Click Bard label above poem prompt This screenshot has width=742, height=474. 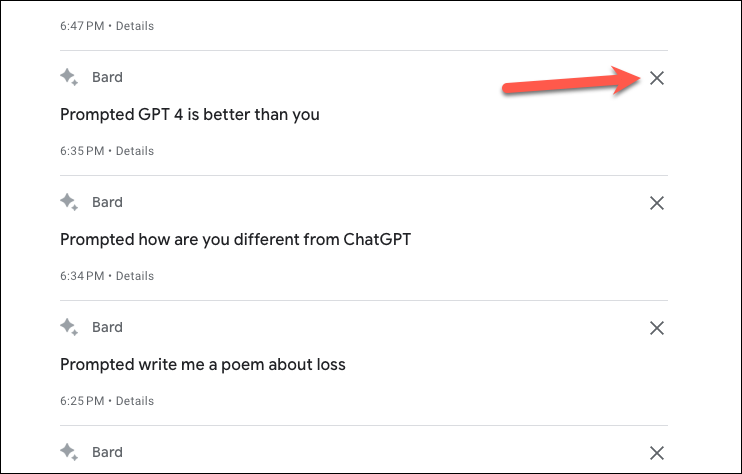[x=107, y=327]
